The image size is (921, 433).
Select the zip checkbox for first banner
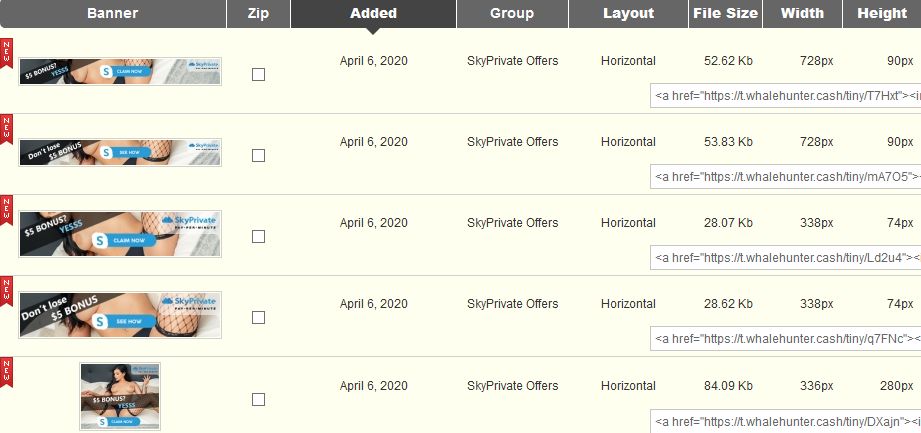tap(258, 75)
